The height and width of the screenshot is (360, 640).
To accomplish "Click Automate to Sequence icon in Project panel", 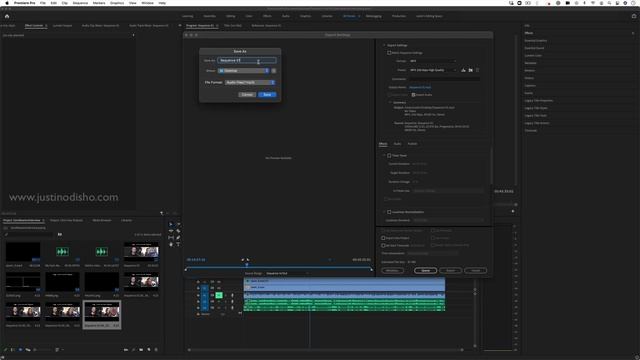I will click(126, 350).
